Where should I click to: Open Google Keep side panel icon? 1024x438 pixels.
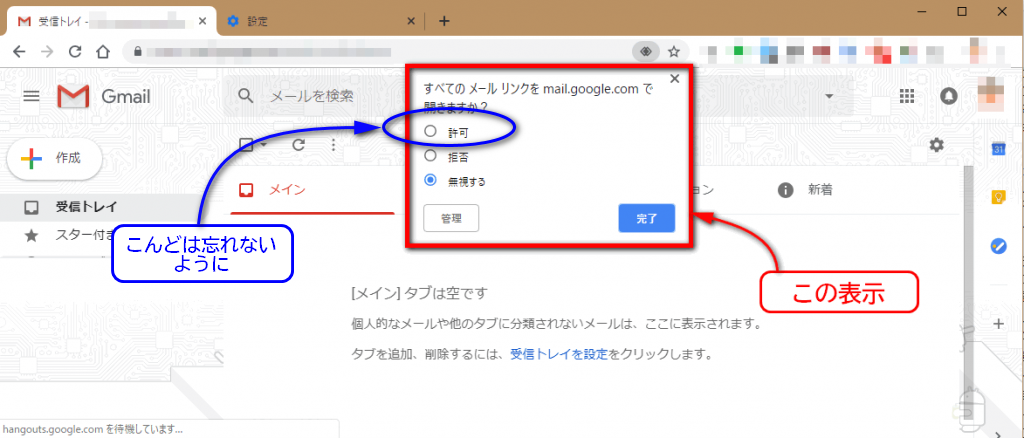997,197
